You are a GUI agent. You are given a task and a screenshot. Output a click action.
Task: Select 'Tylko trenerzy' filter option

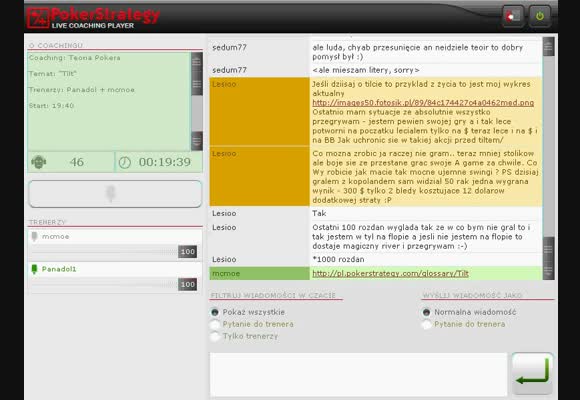[x=215, y=336]
